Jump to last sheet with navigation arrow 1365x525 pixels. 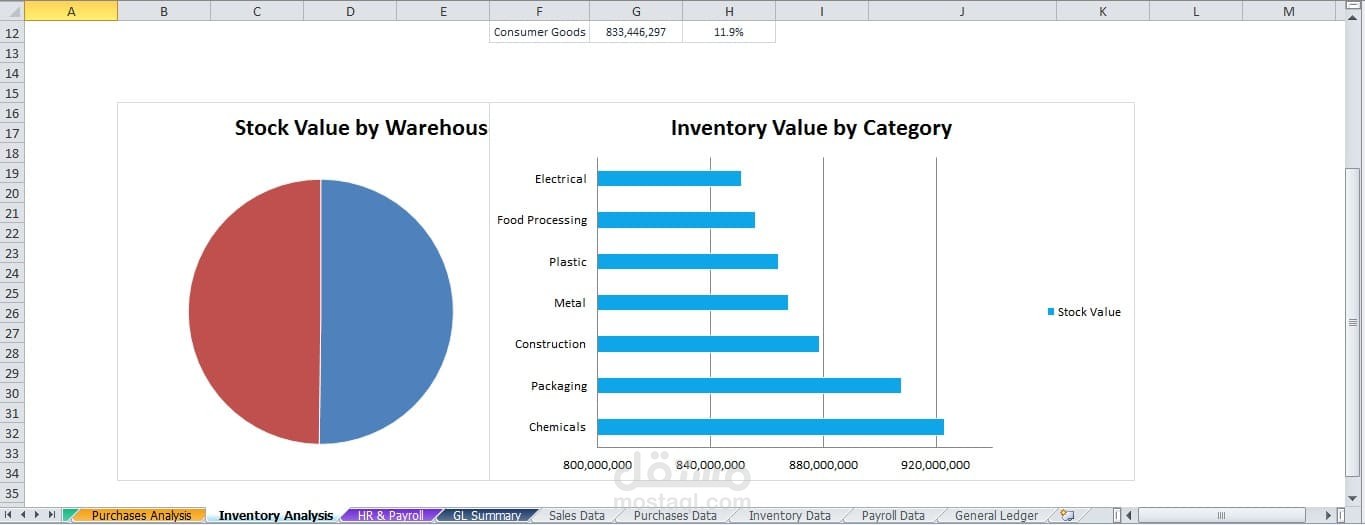52,515
